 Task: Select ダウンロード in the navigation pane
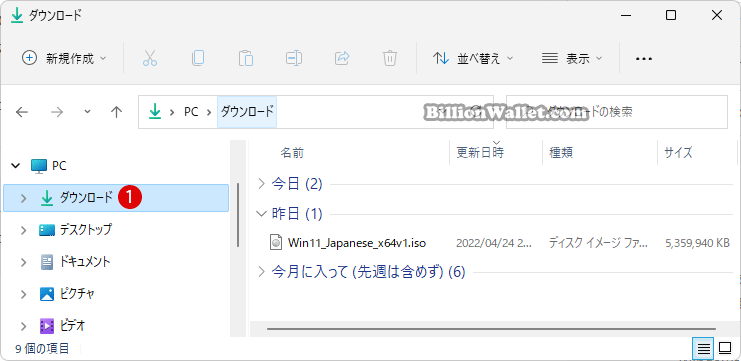(116, 198)
